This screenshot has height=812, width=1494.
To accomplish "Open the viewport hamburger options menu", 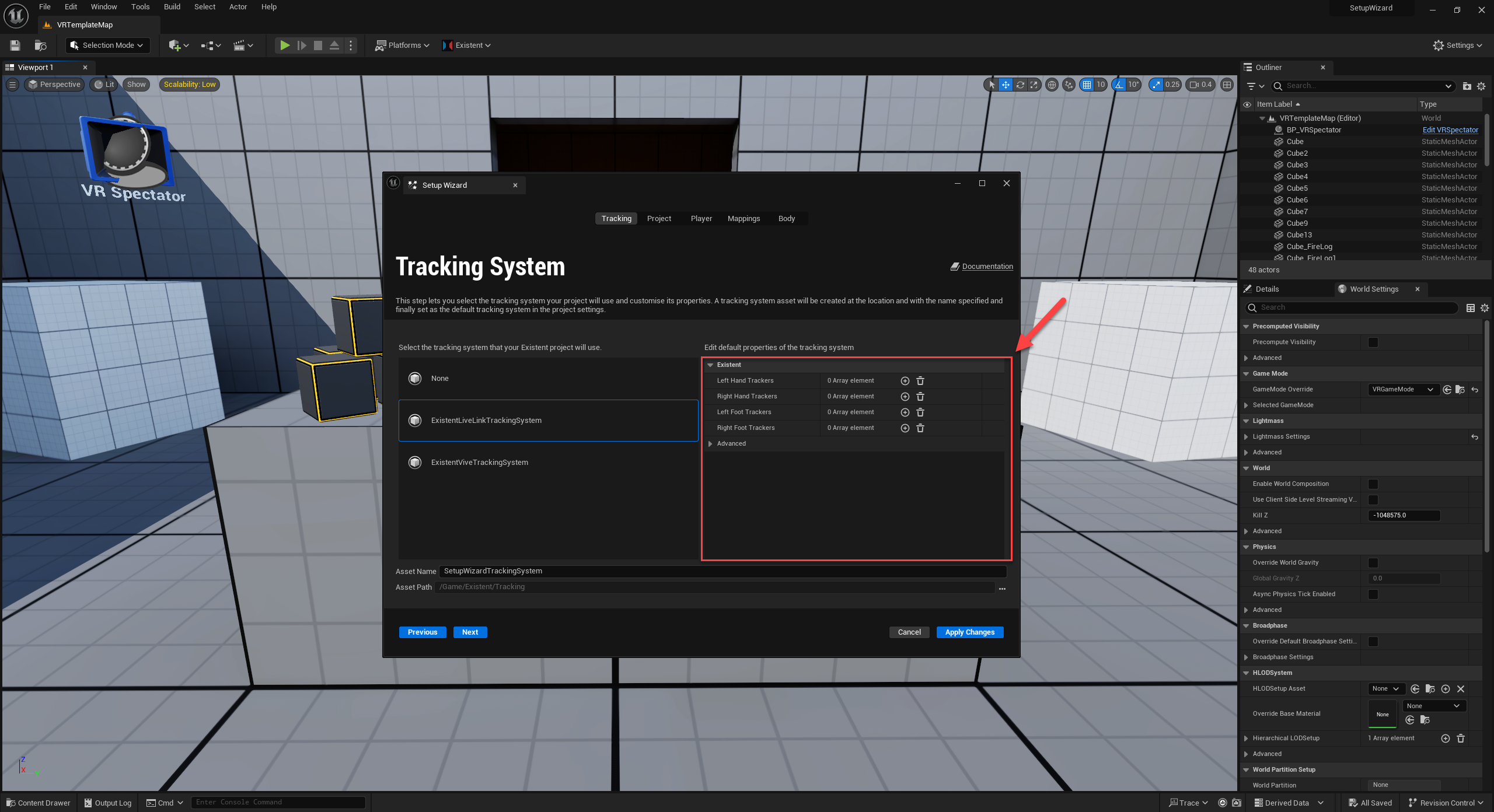I will tap(12, 85).
